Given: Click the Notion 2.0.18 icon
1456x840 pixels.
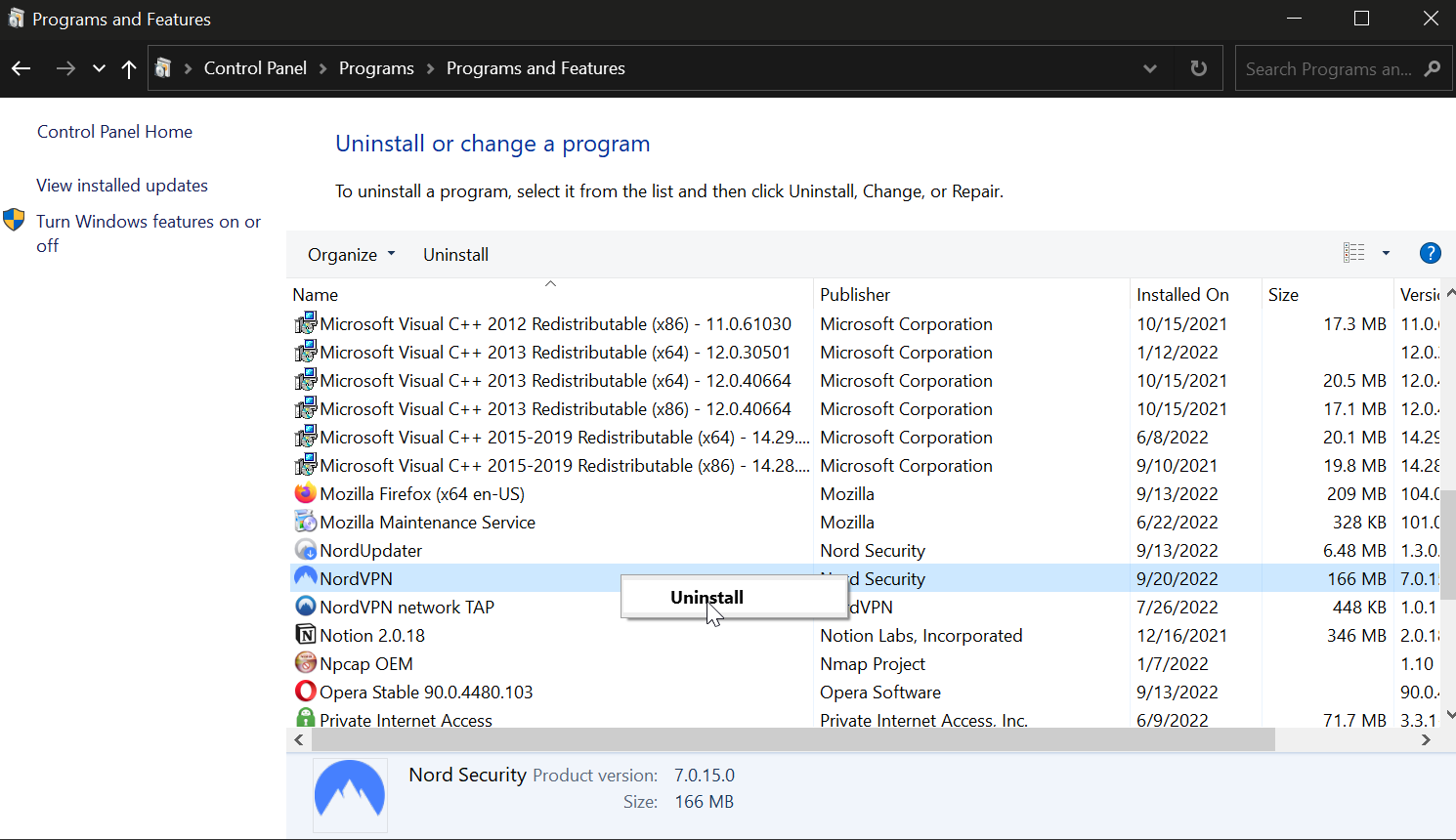Looking at the screenshot, I should [306, 635].
